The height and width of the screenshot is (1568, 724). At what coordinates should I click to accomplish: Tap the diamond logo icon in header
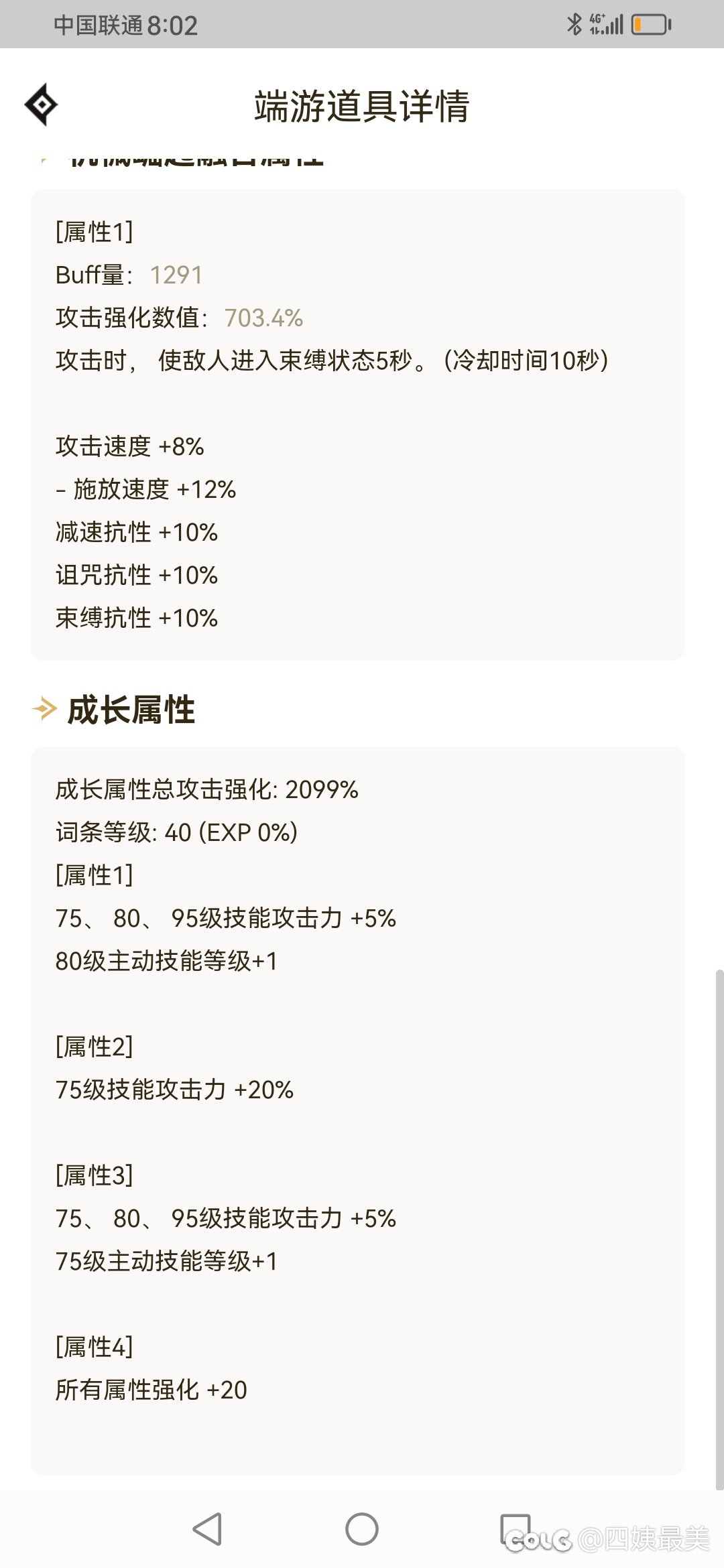(41, 105)
